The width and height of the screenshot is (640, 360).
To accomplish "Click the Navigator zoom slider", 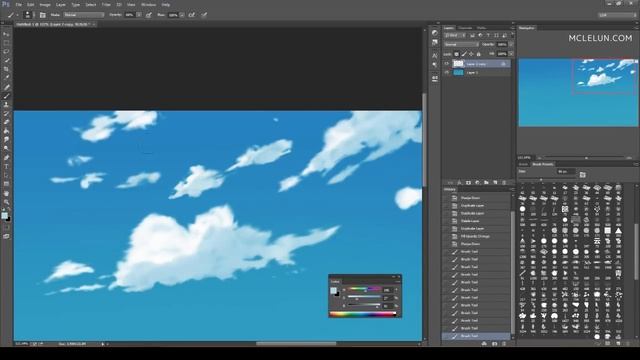I will coord(586,158).
